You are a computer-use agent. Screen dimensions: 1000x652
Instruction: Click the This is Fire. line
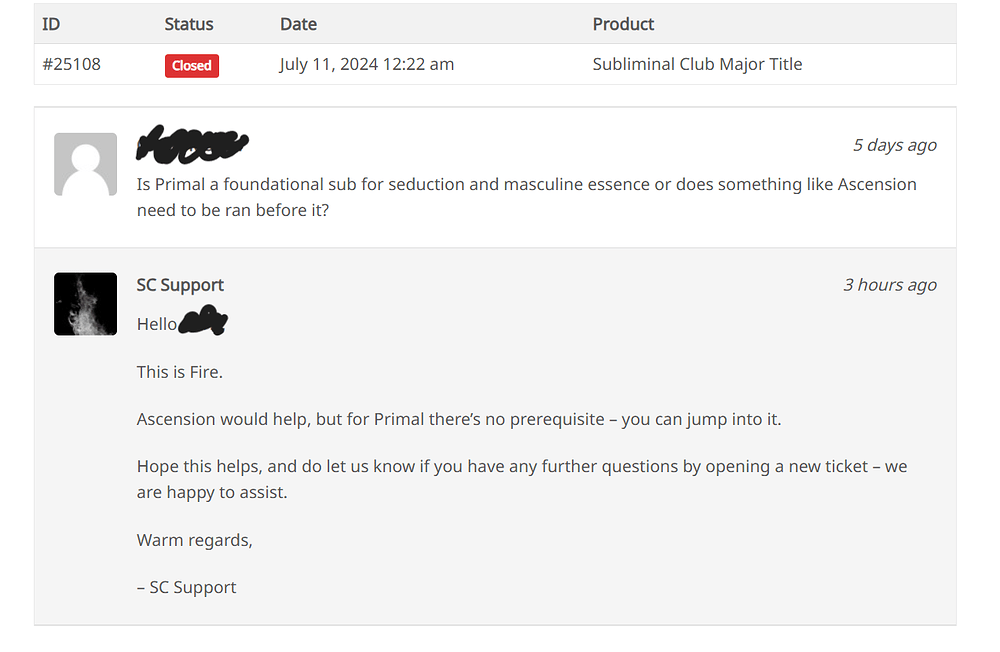(x=180, y=372)
